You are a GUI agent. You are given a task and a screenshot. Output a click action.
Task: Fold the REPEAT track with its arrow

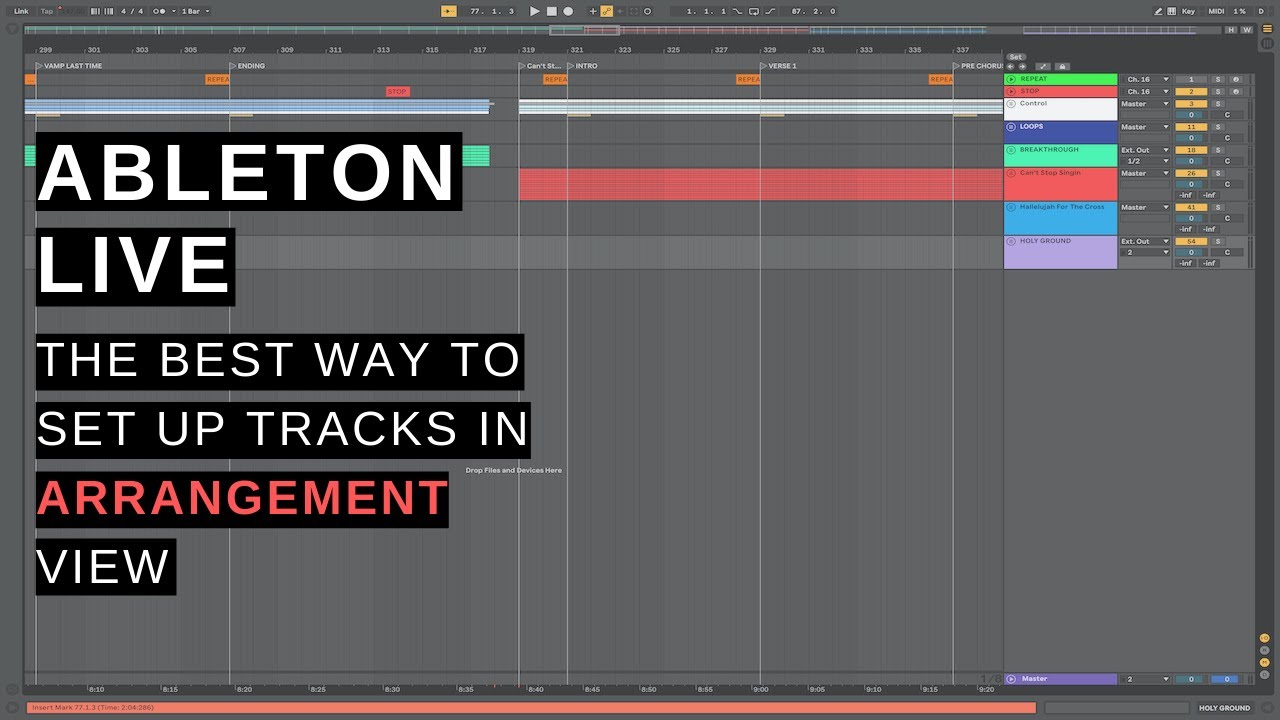click(1011, 79)
